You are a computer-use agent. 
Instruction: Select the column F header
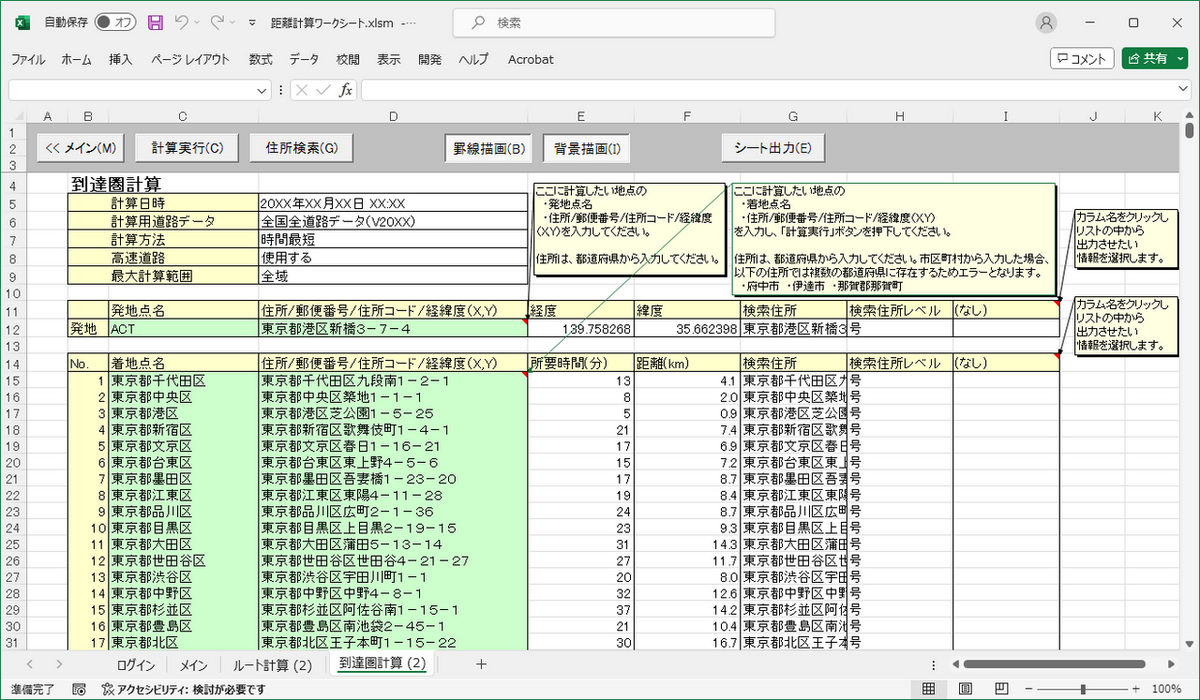(686, 117)
